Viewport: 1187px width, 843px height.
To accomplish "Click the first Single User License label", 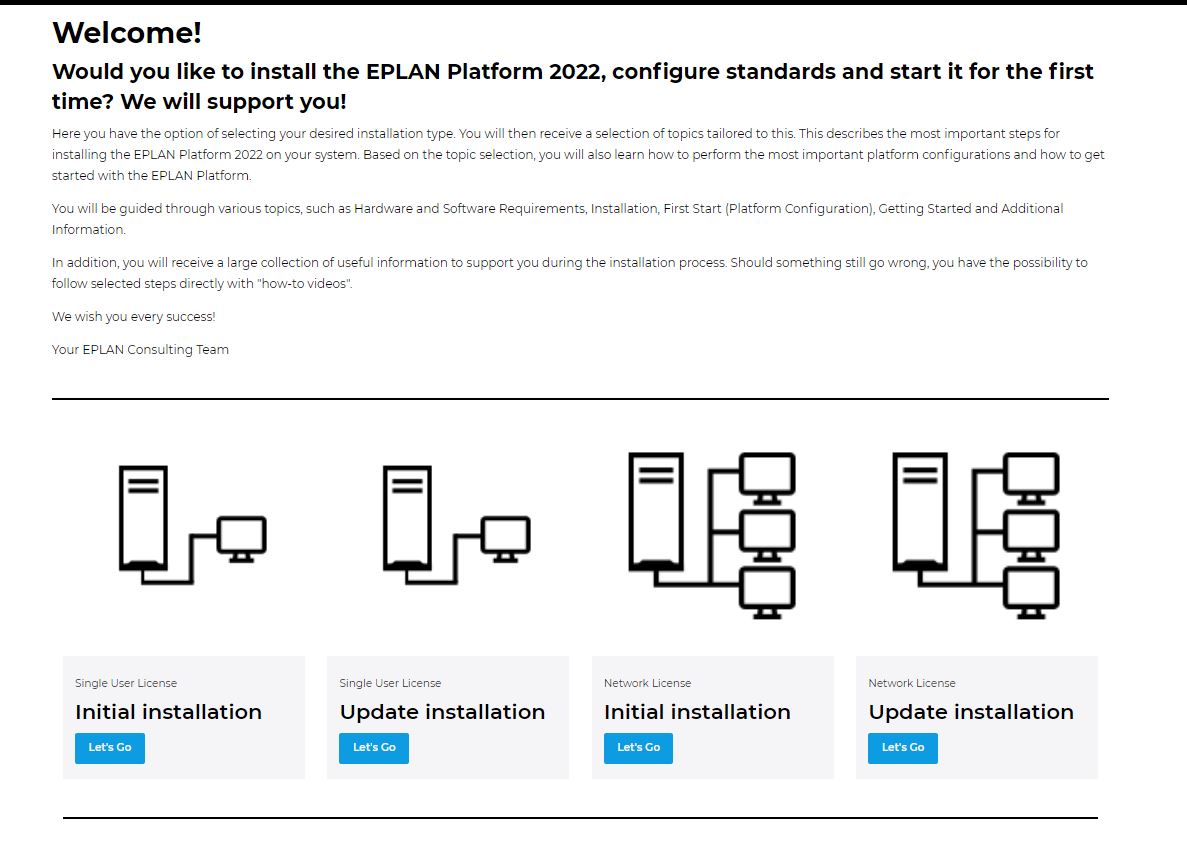I will click(126, 683).
